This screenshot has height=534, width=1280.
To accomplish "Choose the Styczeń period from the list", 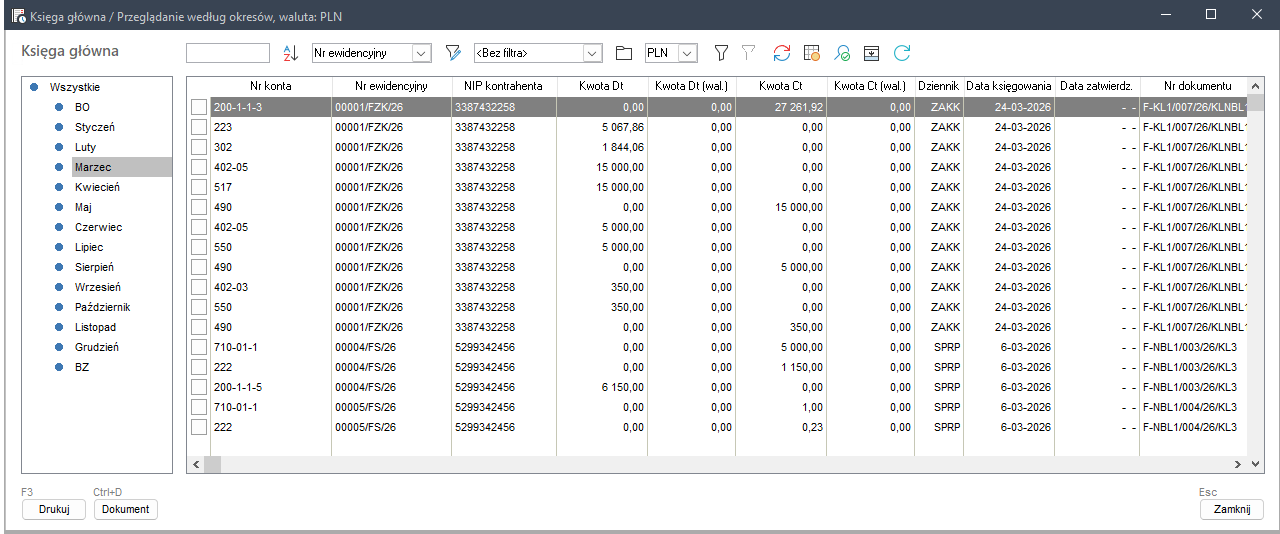I will [x=95, y=127].
